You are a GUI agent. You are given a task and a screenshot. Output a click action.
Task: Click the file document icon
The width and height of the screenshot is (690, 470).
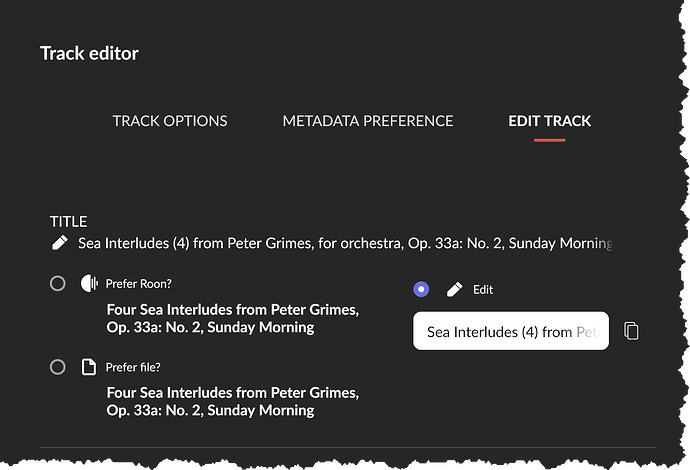point(88,367)
